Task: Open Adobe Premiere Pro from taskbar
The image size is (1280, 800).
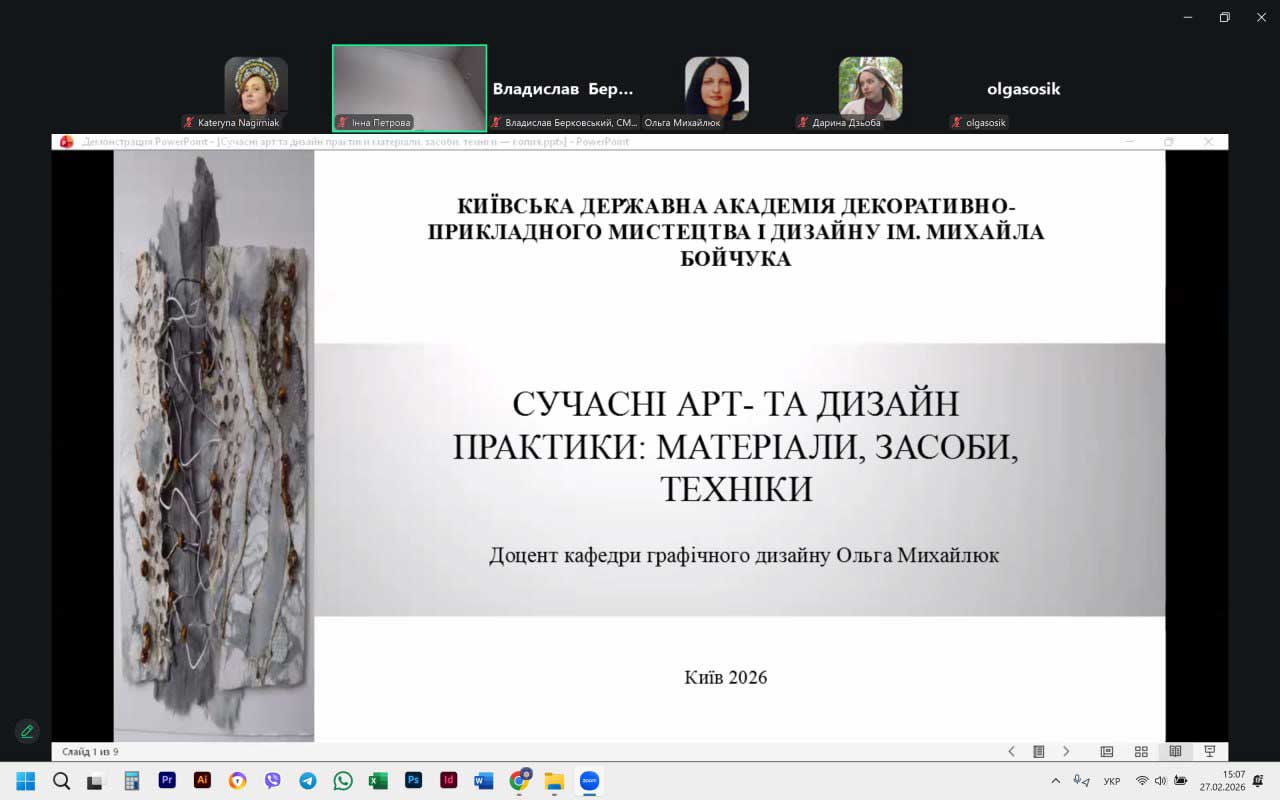Action: [167, 781]
